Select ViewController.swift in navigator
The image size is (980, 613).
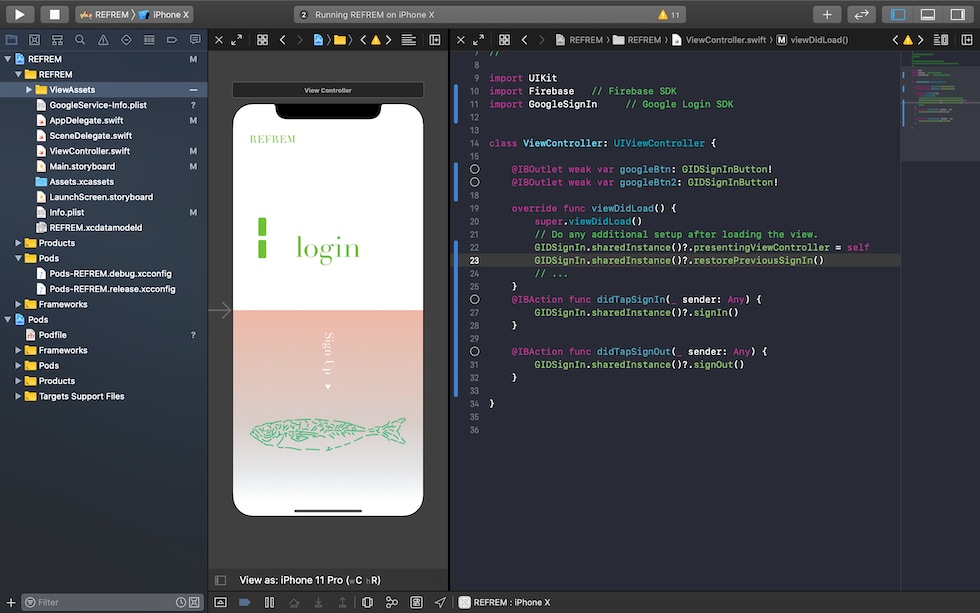click(x=89, y=151)
